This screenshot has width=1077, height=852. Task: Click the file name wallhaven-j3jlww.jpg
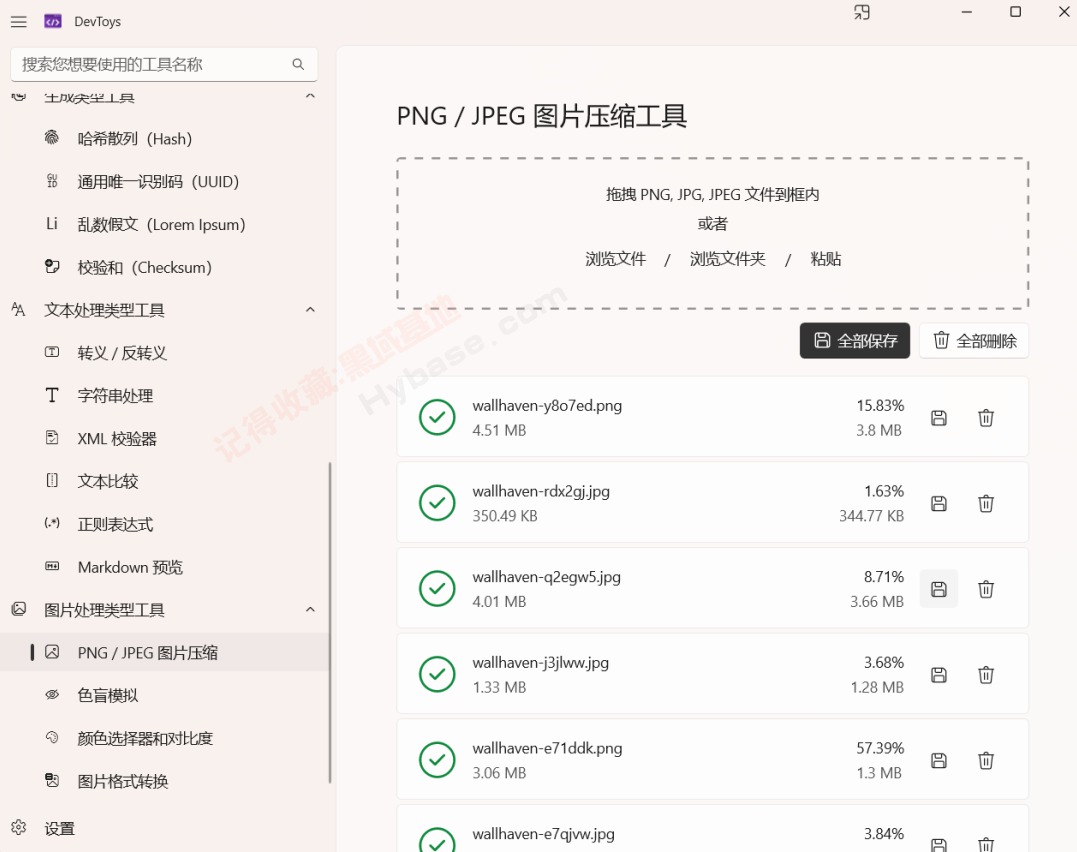540,663
